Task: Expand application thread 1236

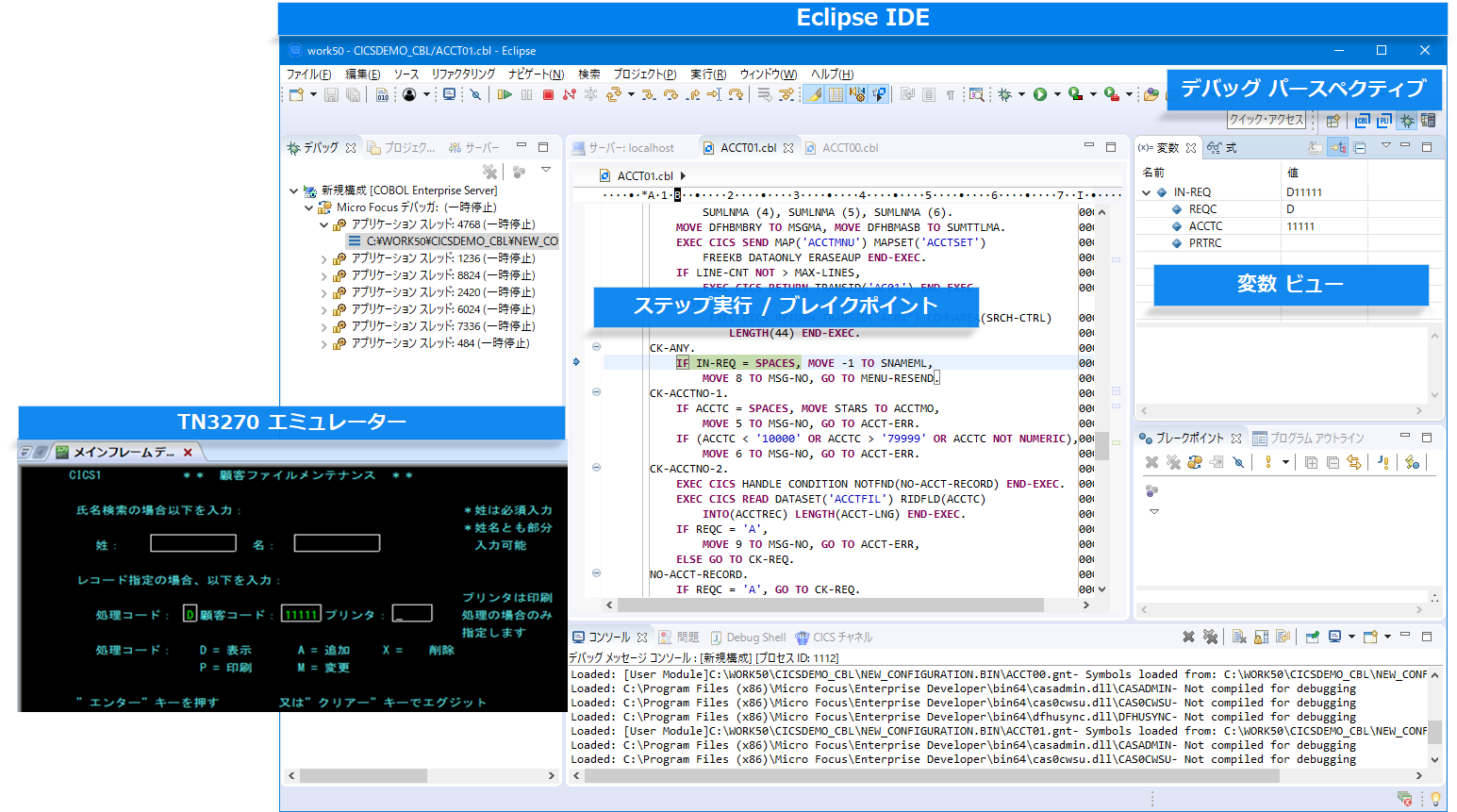Action: coord(323,258)
